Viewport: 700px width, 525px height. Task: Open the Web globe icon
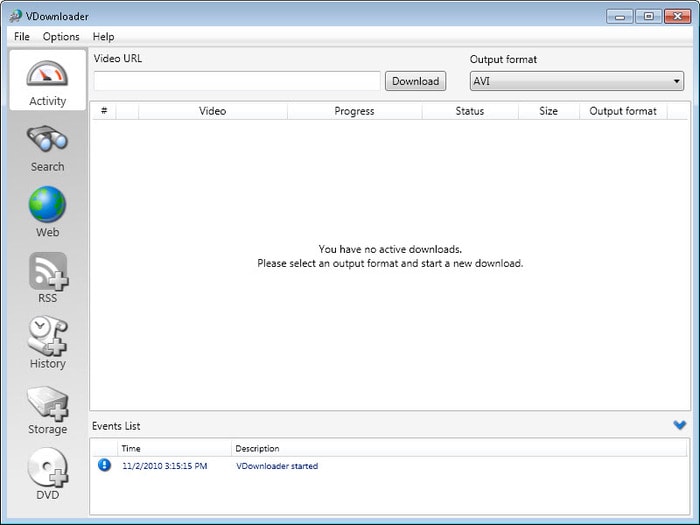tap(47, 204)
